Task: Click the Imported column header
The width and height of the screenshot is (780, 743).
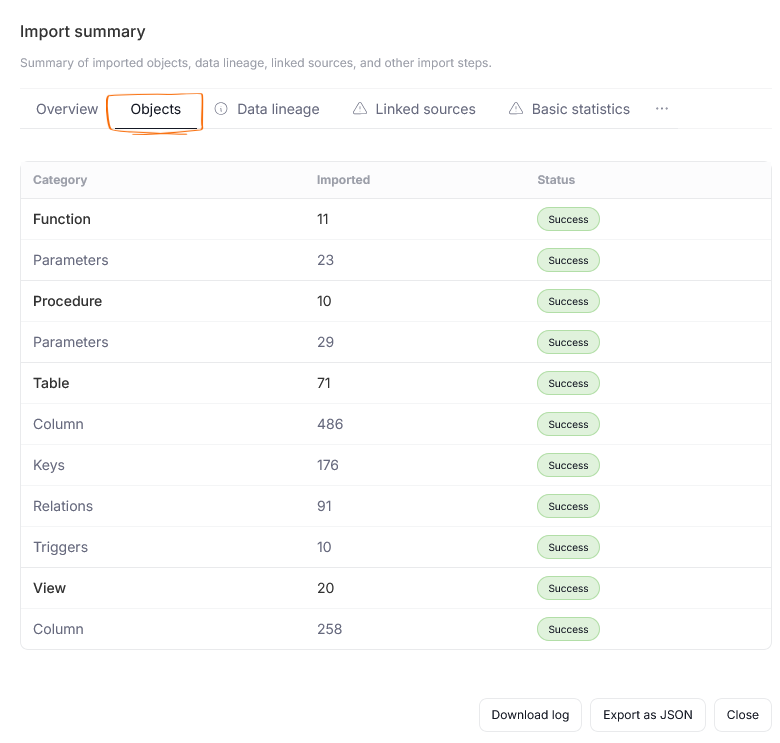Action: (x=343, y=180)
